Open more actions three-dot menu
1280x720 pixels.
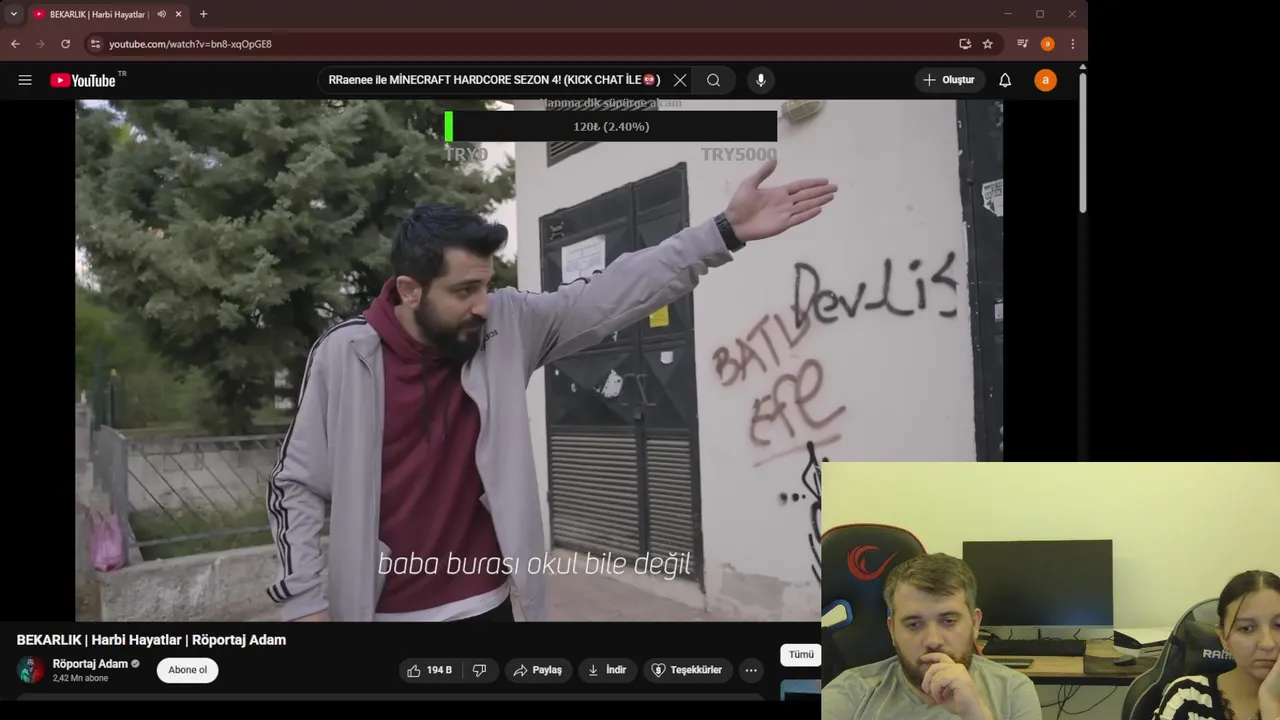751,670
